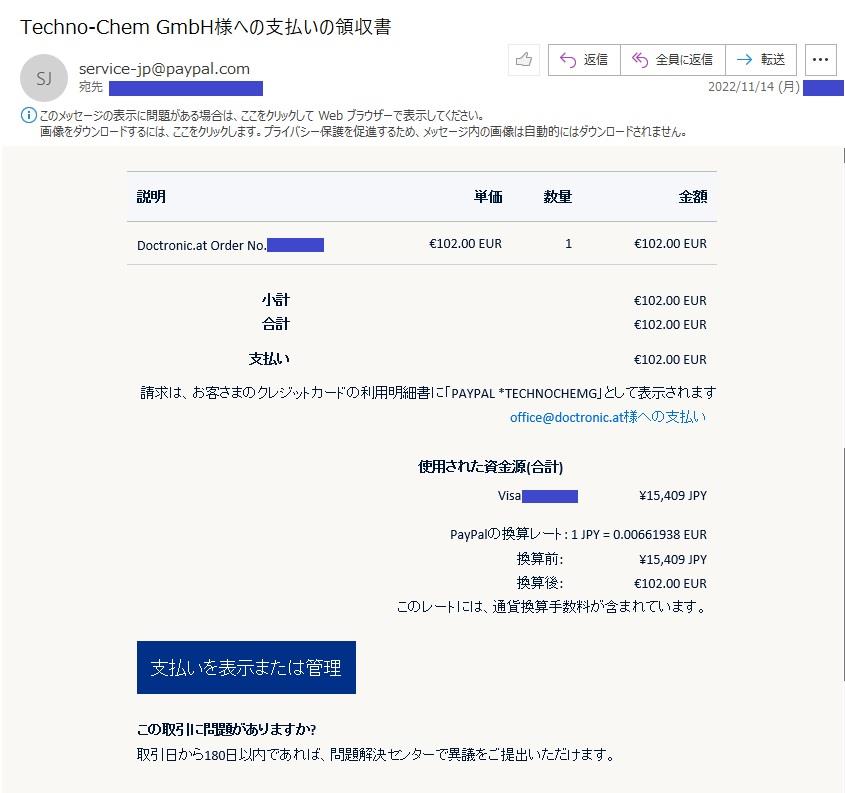
Task: Click the message body scrollbar
Action: click(x=843, y=566)
